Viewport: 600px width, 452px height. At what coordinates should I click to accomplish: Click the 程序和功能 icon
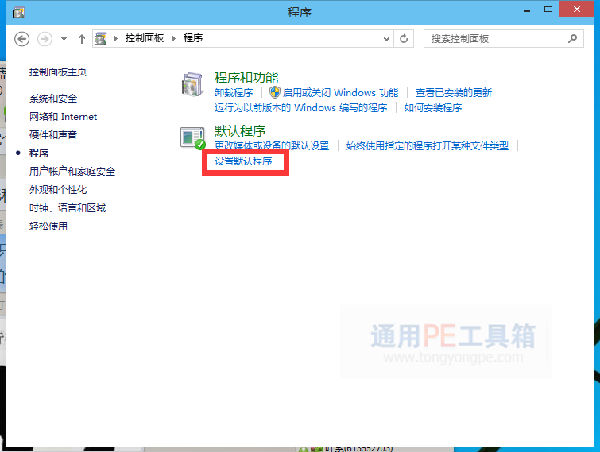pyautogui.click(x=192, y=85)
